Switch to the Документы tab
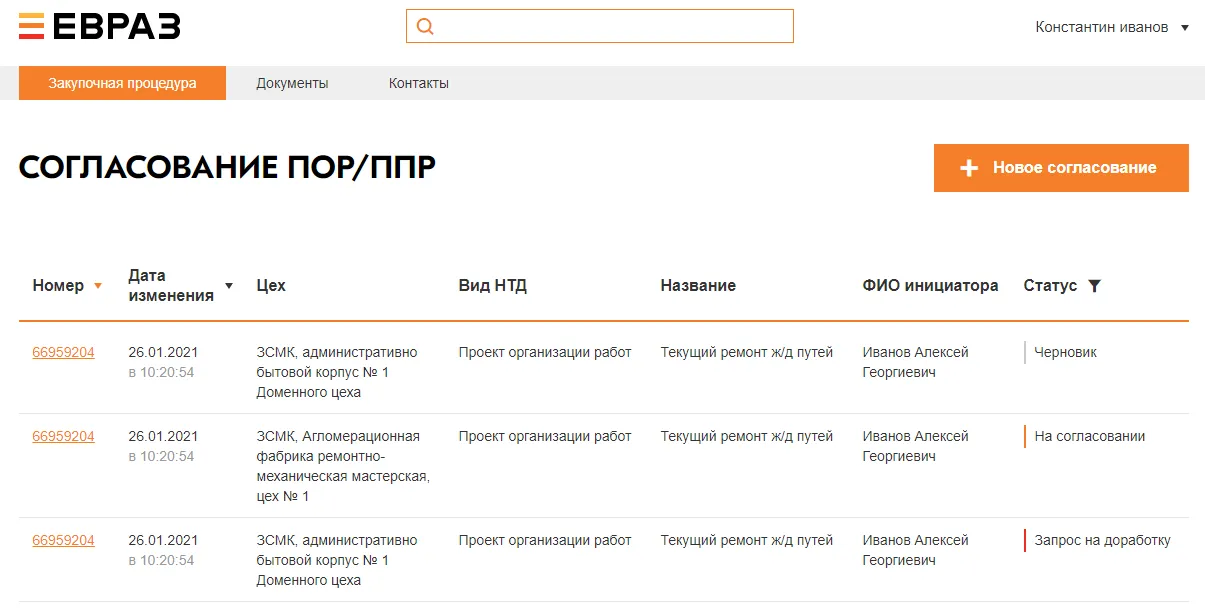This screenshot has height=610, width=1205. pos(292,83)
